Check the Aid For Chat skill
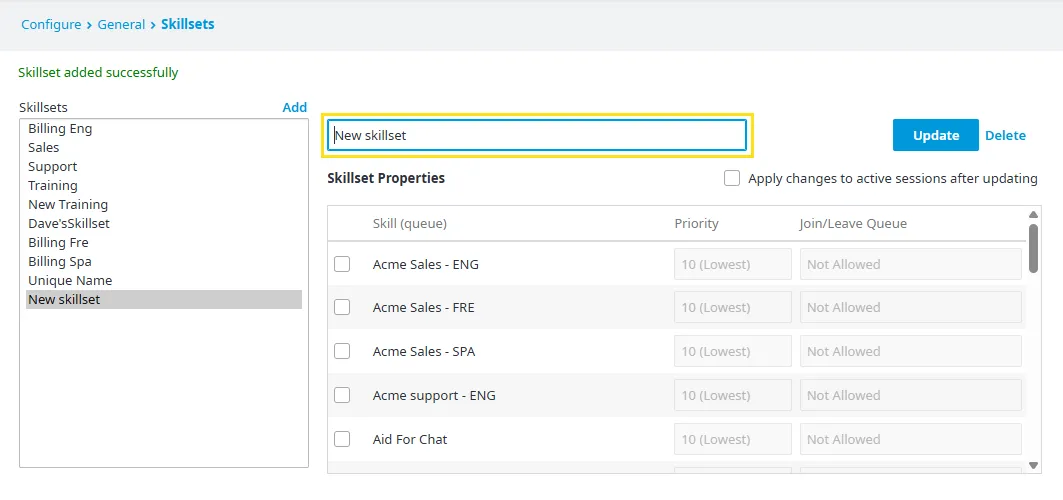The image size is (1063, 500). (342, 440)
